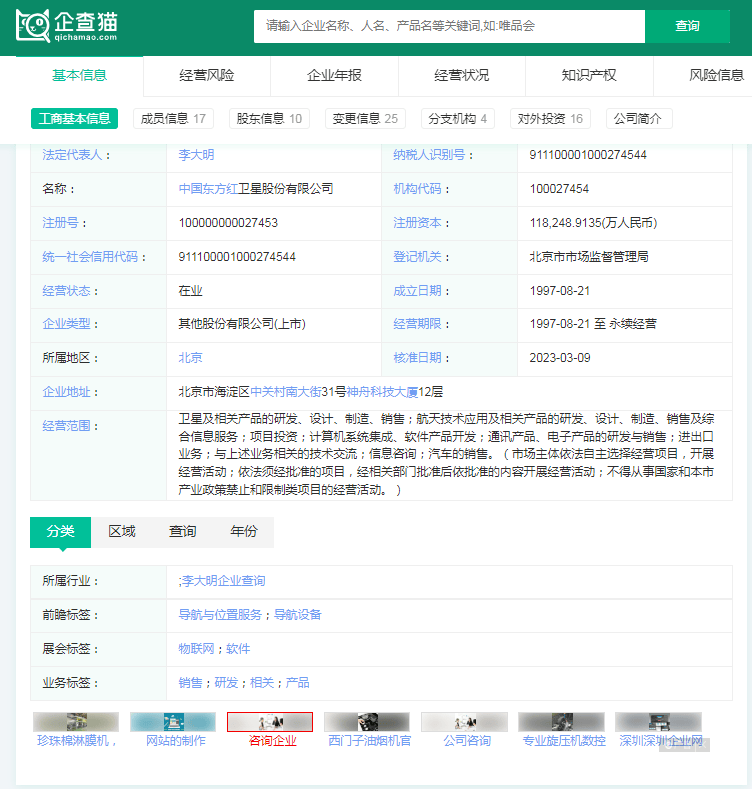The width and height of the screenshot is (752, 789).
Task: Click the 统一社会信用代码 label link
Action: point(90,257)
